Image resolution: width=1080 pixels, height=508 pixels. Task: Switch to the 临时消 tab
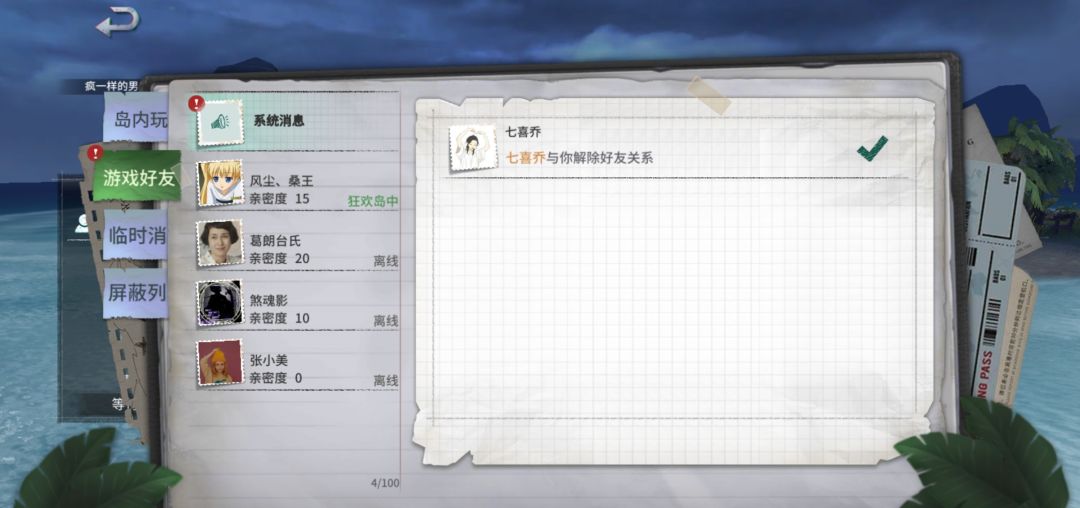click(x=137, y=235)
